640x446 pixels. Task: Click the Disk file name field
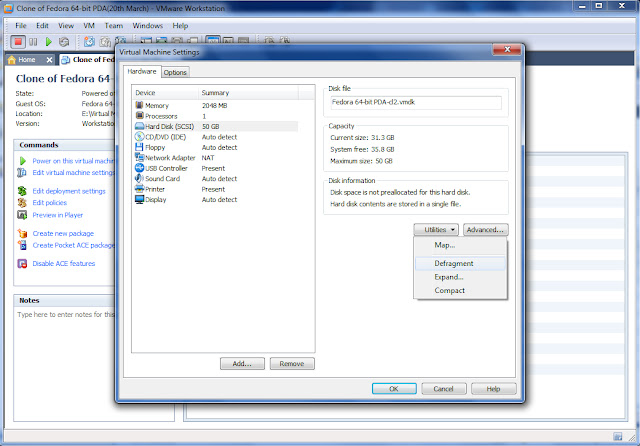[x=416, y=102]
